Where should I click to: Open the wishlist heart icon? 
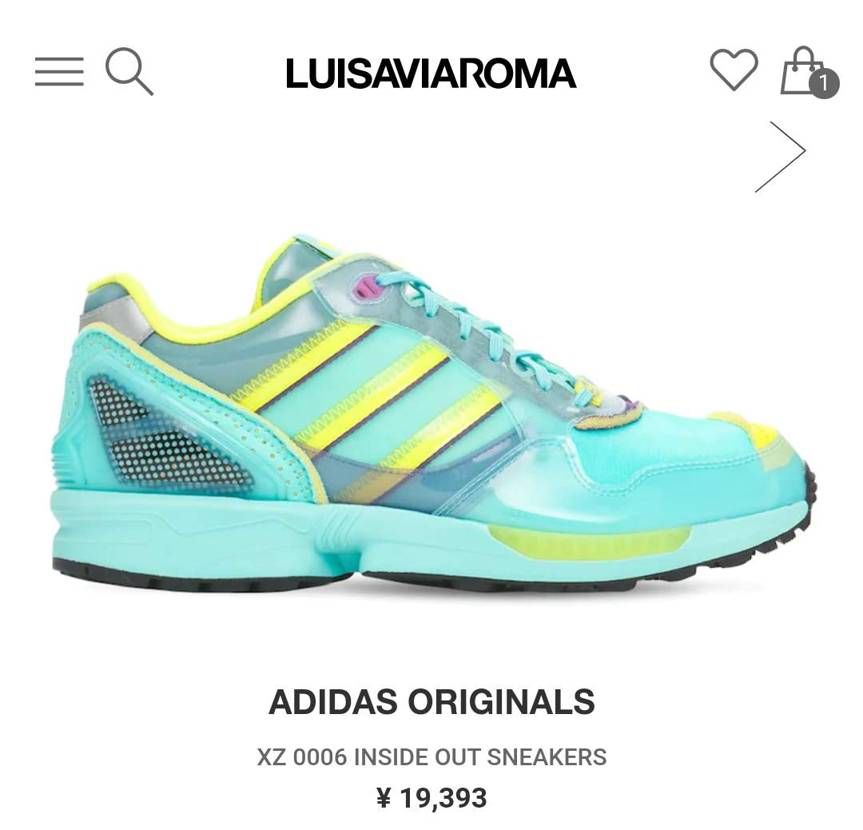[x=734, y=69]
